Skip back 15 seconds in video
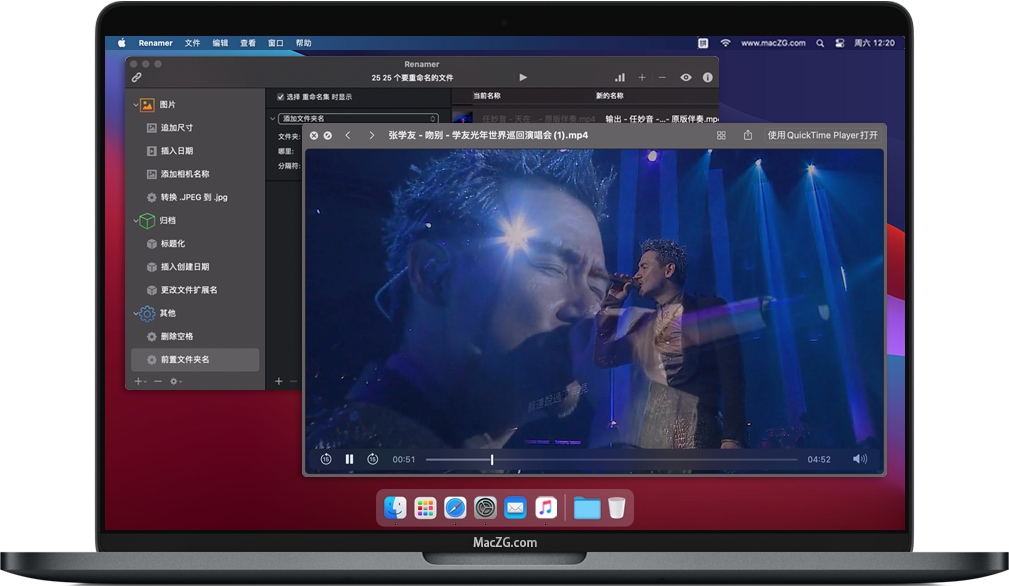The height and width of the screenshot is (586, 1009). [x=326, y=459]
